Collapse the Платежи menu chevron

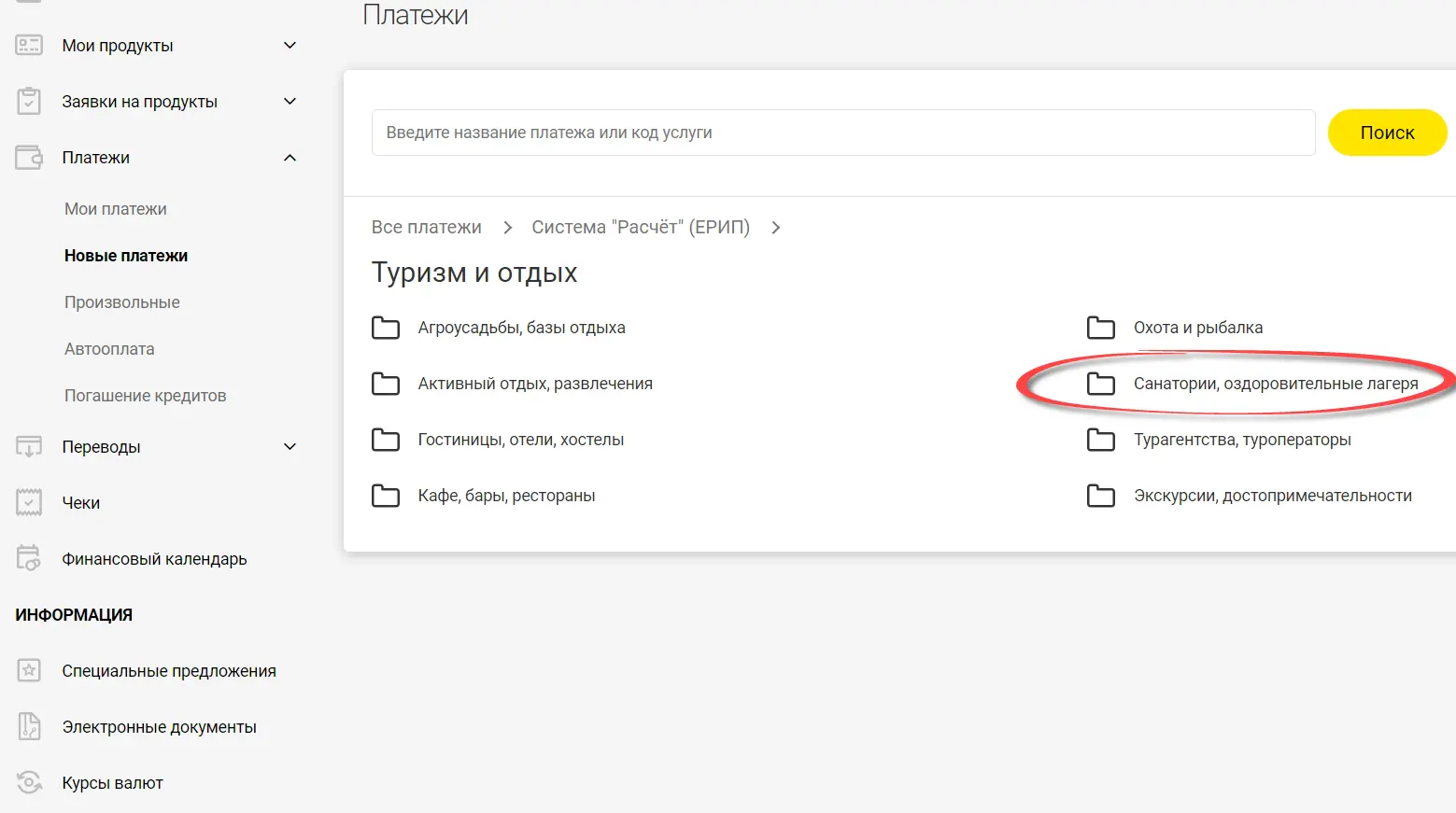290,158
